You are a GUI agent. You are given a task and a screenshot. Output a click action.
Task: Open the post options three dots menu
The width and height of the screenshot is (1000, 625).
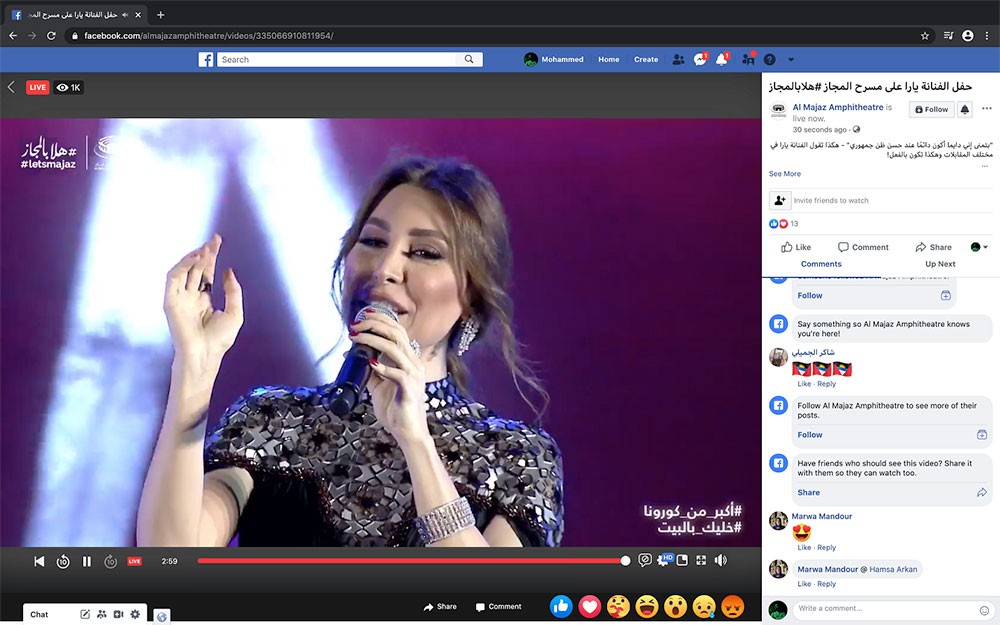pyautogui.click(x=987, y=108)
